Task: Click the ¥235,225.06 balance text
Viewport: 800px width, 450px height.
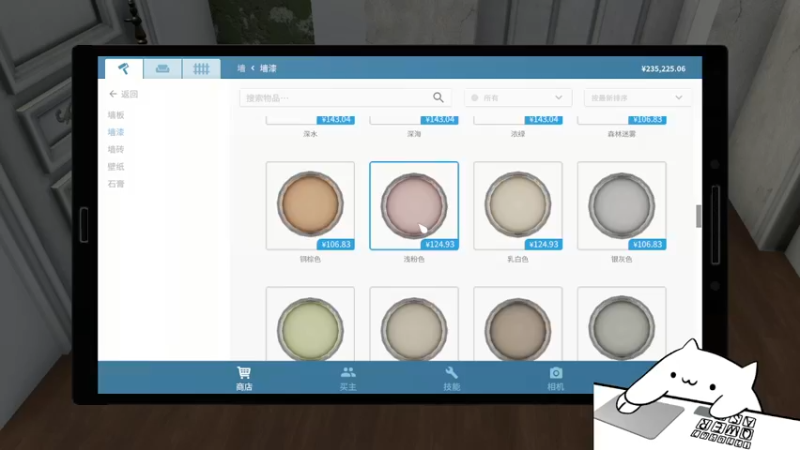Action: click(x=663, y=69)
